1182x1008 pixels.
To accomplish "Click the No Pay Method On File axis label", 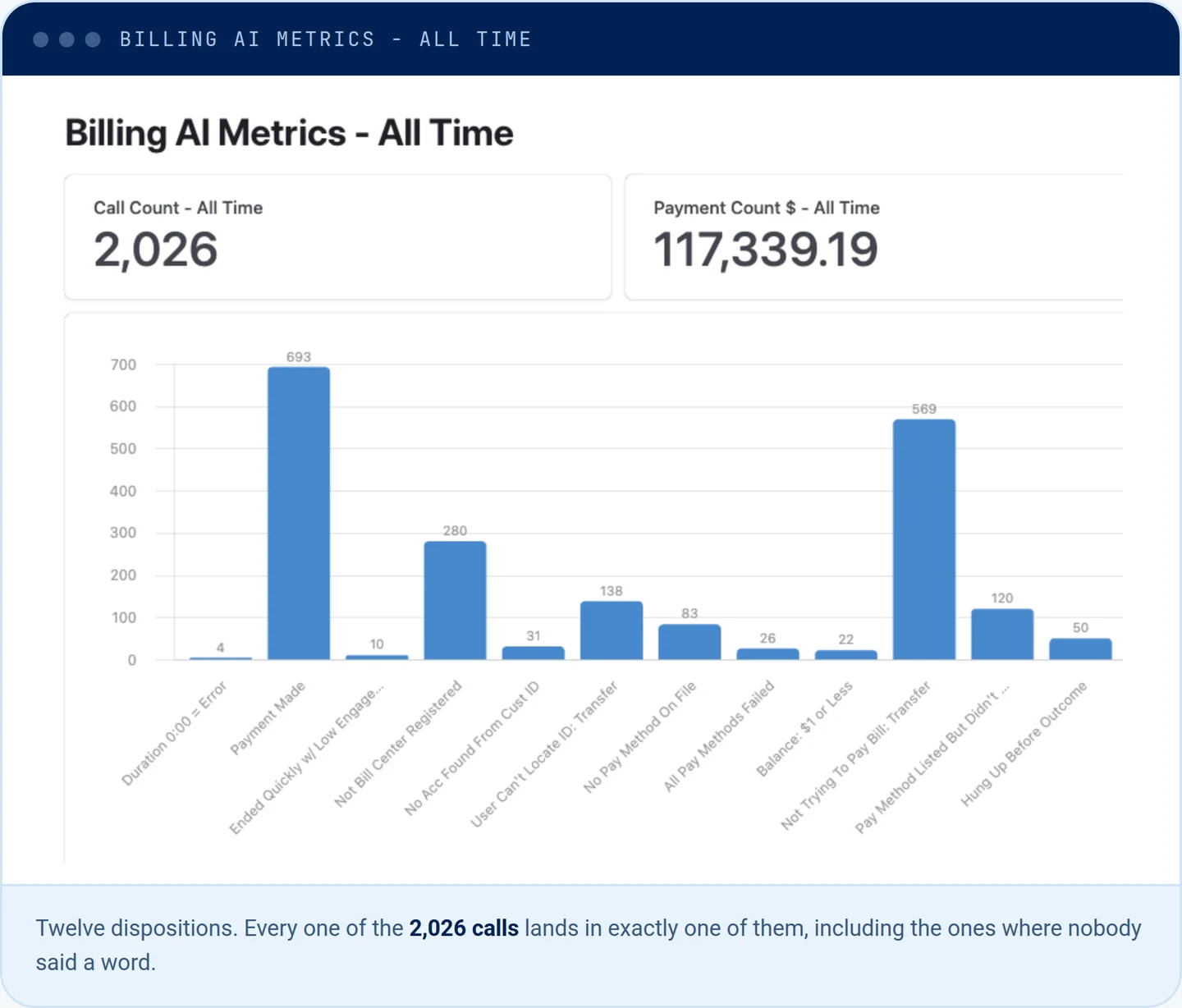I will [x=639, y=736].
